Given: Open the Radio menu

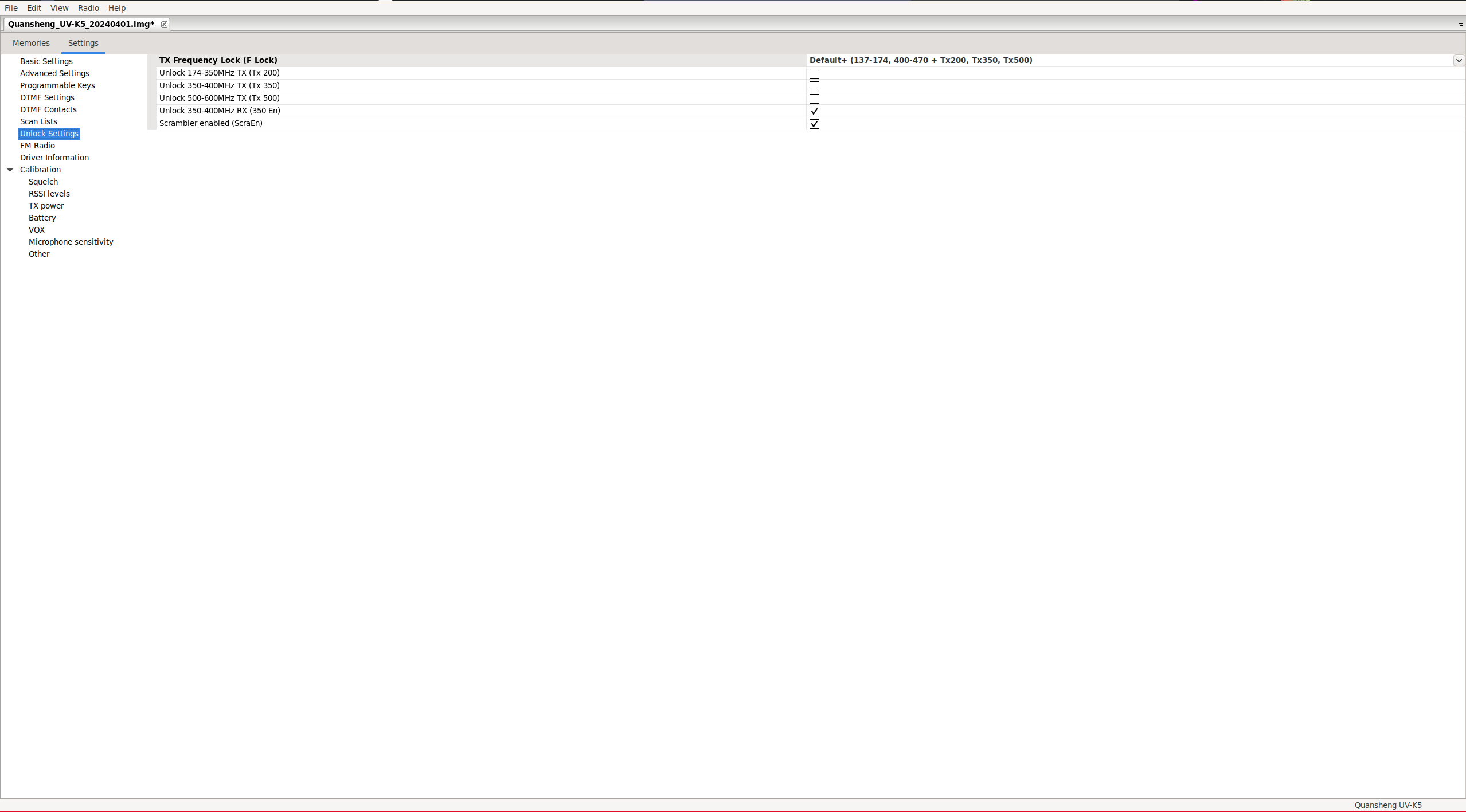Looking at the screenshot, I should click(88, 8).
